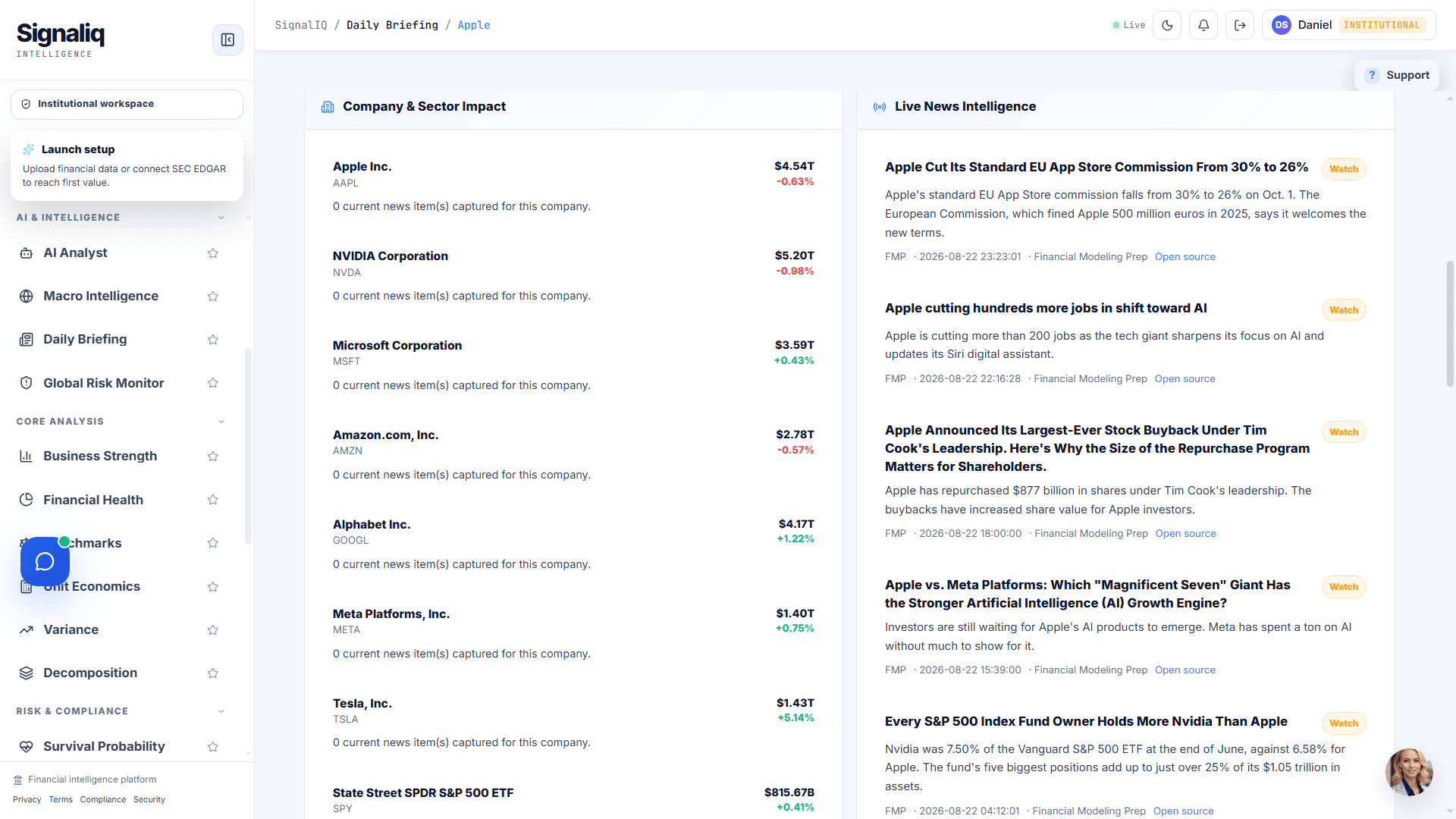Viewport: 1456px width, 819px height.
Task: Open Financial Health analysis
Action: pos(93,500)
